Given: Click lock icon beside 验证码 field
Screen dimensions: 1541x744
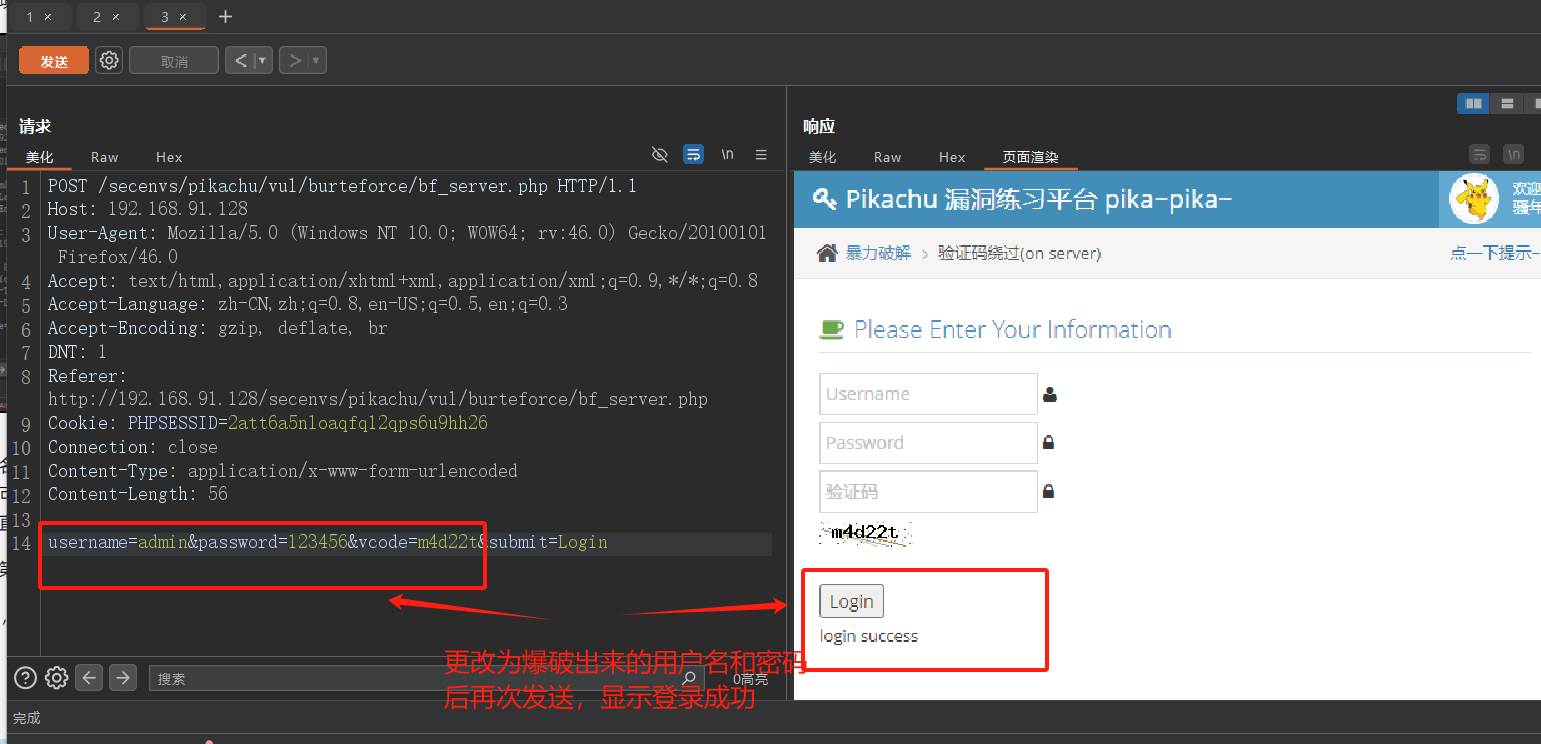Looking at the screenshot, I should point(1049,491).
